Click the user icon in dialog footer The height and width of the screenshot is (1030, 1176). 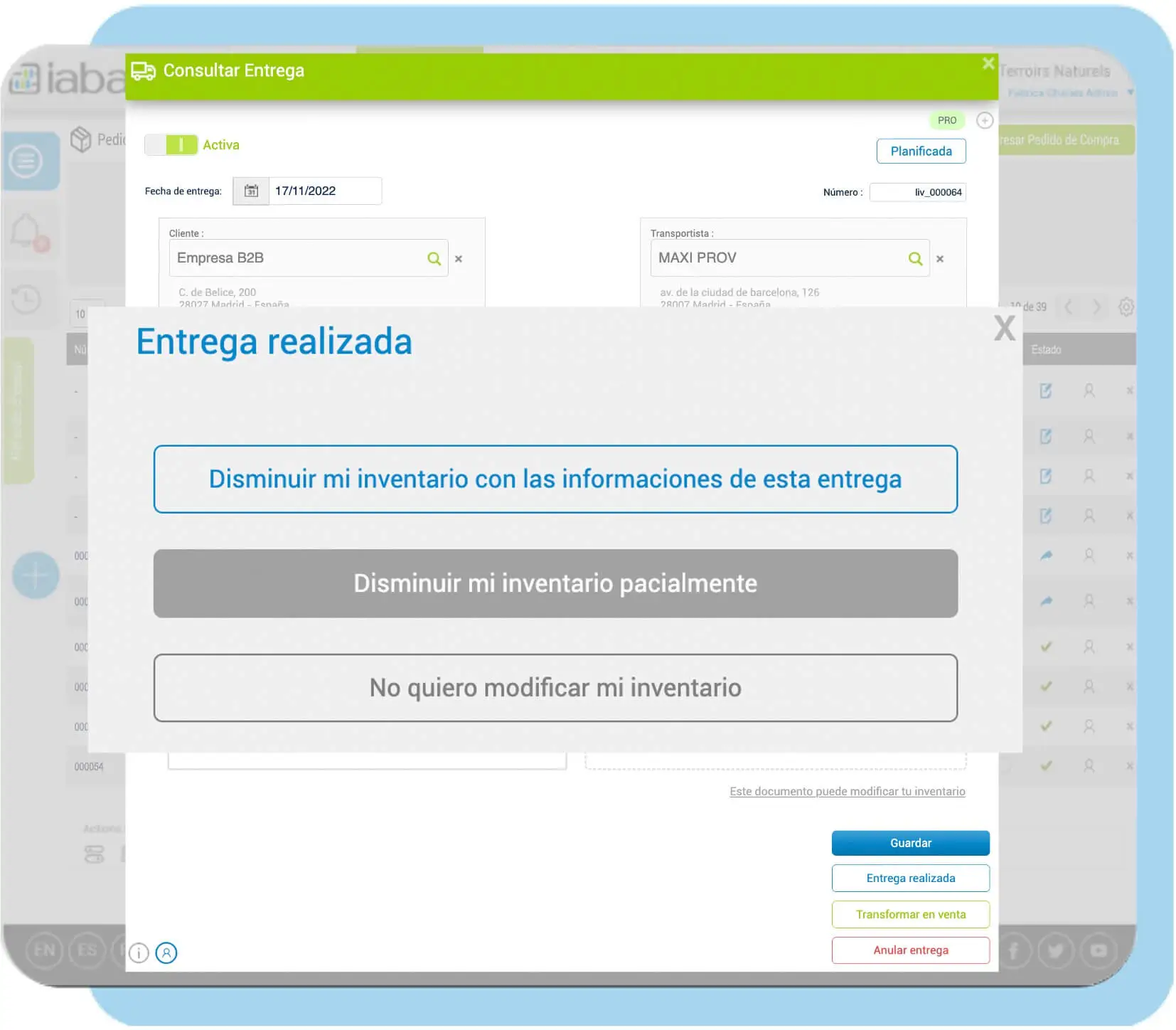point(166,952)
